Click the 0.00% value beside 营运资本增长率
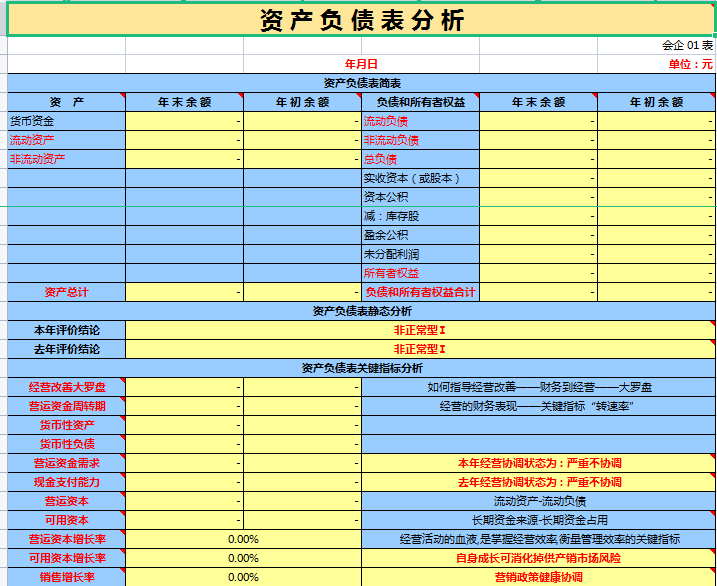This screenshot has height=586, width=717. pyautogui.click(x=243, y=539)
